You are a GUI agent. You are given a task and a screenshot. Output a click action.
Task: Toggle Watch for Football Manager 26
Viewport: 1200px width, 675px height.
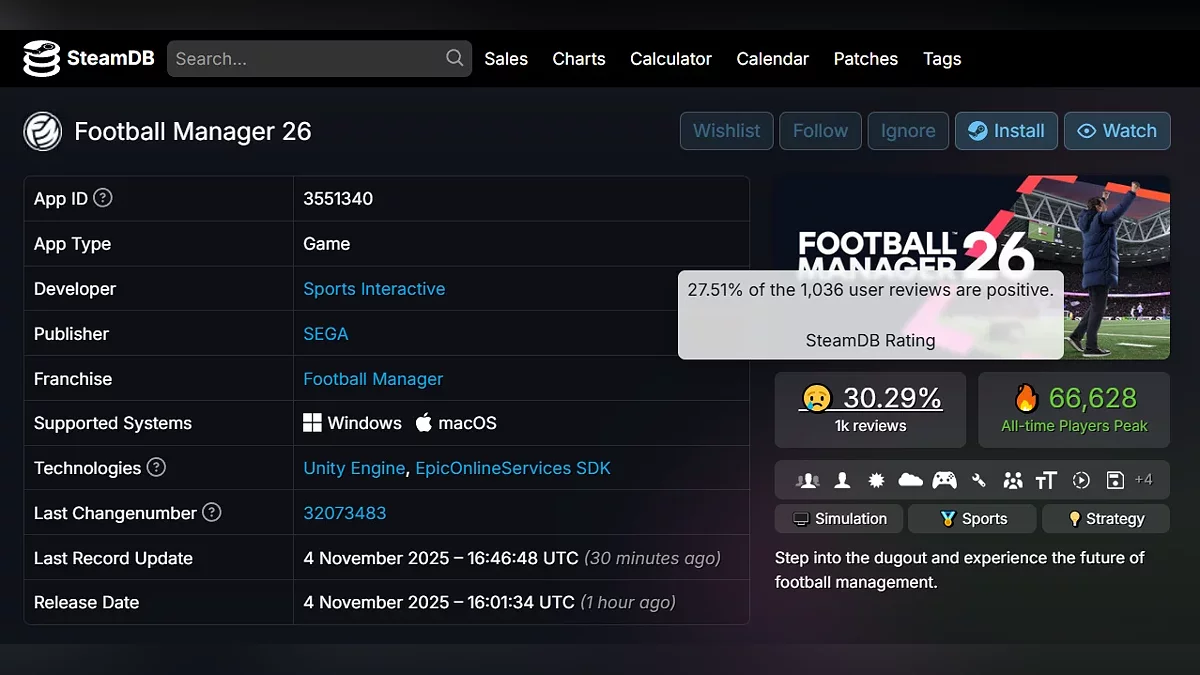(1116, 131)
